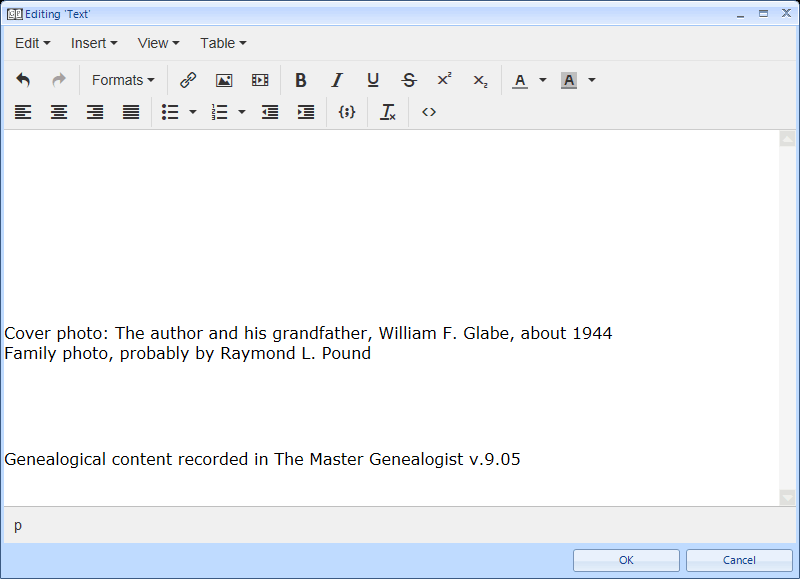800x579 pixels.
Task: Open the Table menu
Action: click(x=223, y=43)
